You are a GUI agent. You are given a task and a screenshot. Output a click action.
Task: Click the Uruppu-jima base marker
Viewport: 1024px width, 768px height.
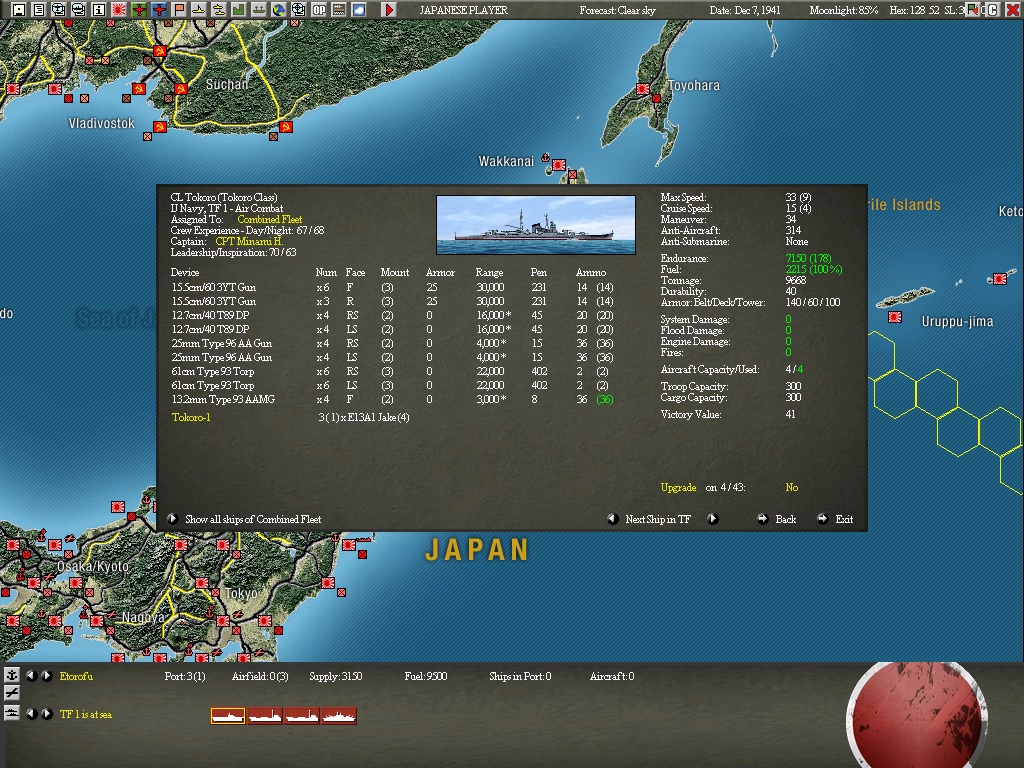895,317
